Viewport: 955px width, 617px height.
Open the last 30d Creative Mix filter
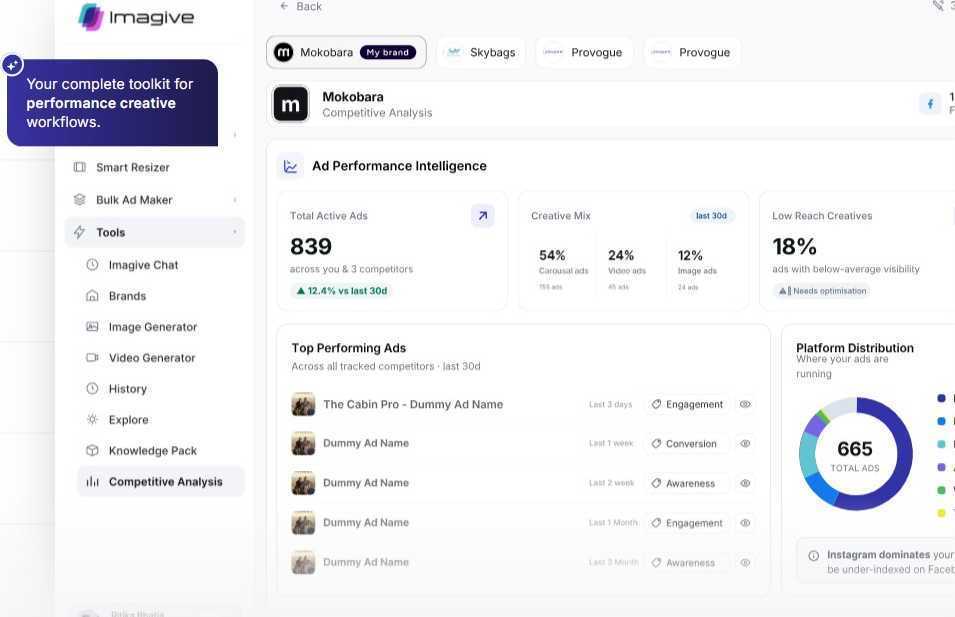tap(711, 216)
